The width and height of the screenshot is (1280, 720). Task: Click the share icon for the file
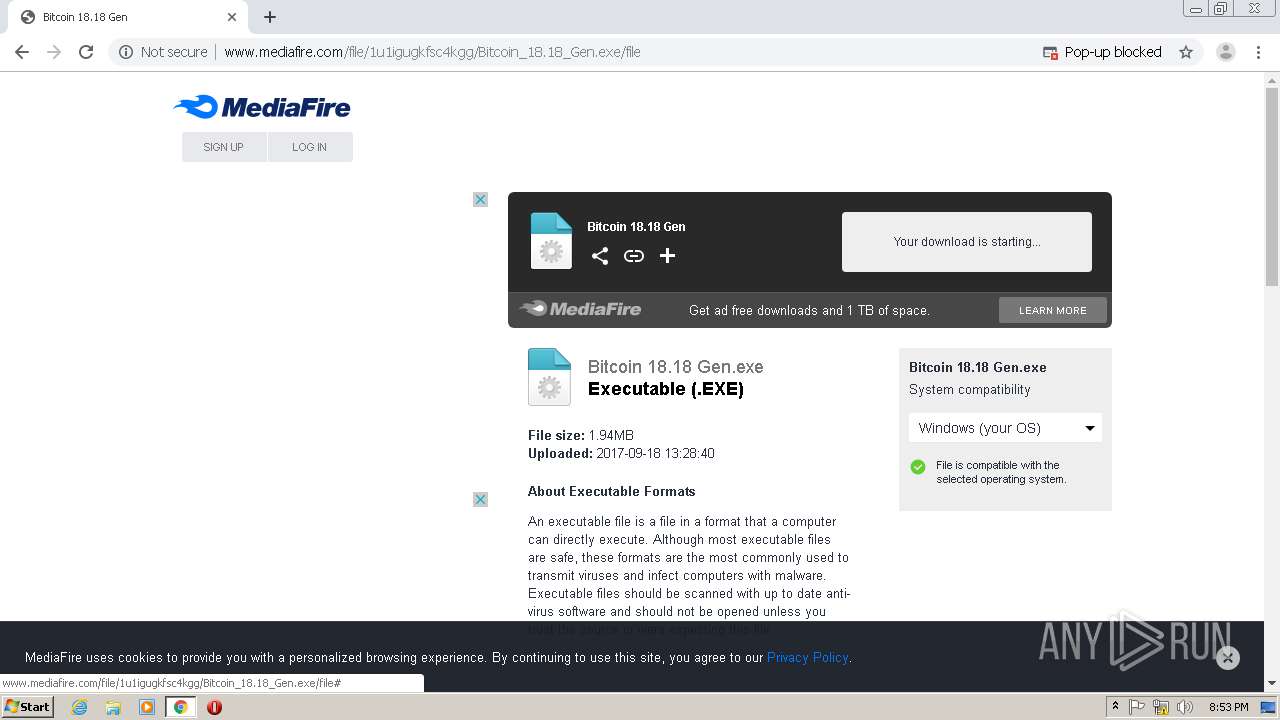point(600,256)
